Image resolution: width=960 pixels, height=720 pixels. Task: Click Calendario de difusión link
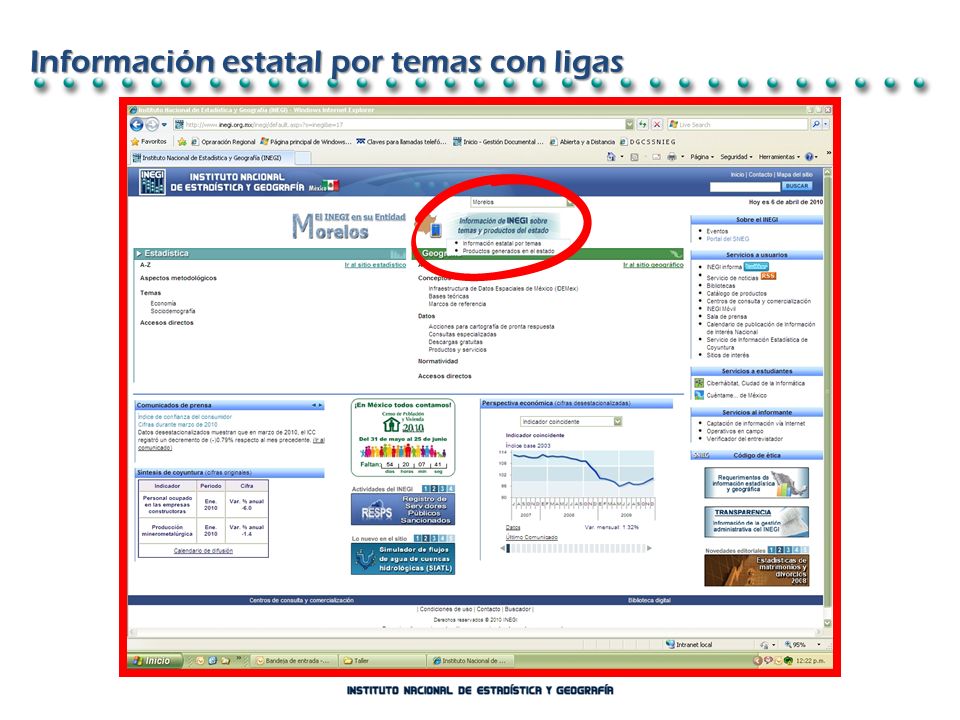point(203,550)
